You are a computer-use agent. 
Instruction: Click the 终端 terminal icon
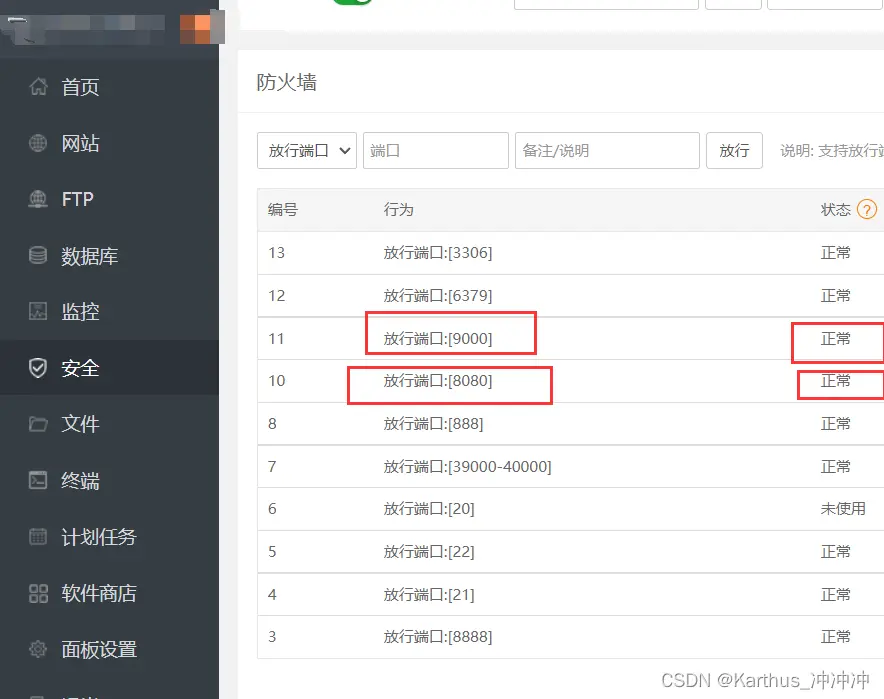38,480
